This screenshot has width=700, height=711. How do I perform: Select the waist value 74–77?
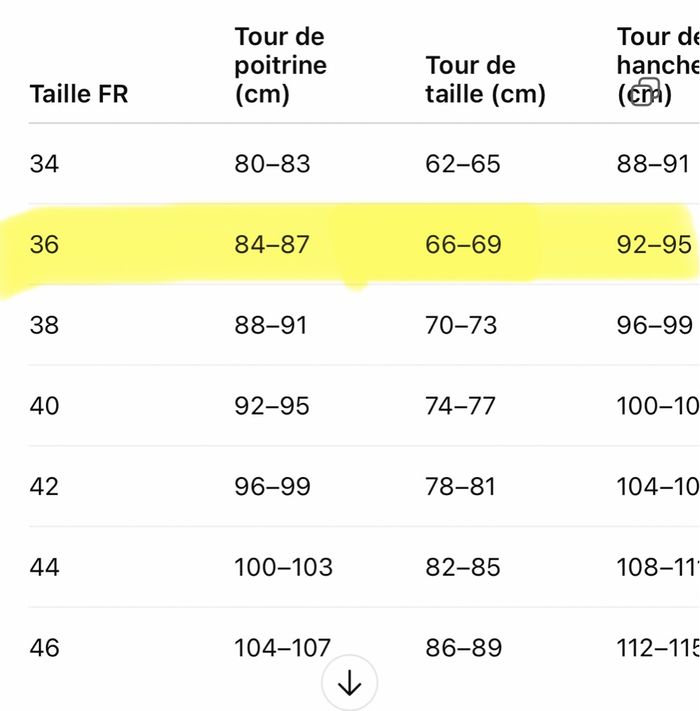tap(463, 406)
